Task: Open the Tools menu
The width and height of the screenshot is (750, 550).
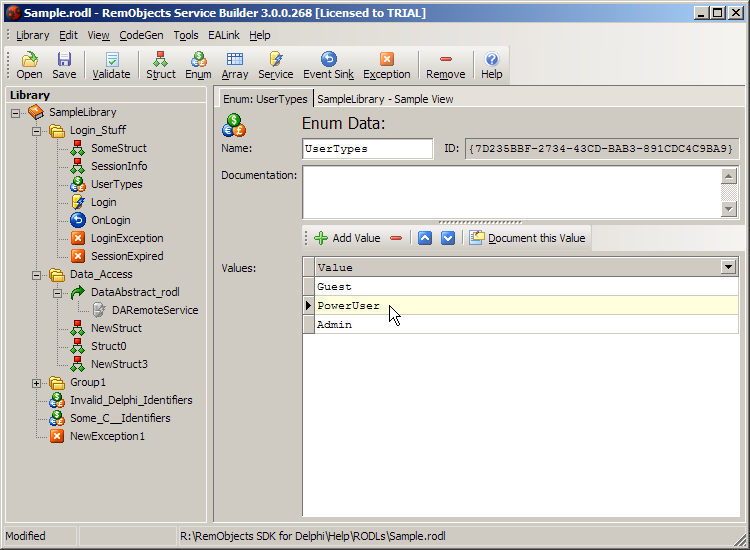Action: coord(186,35)
